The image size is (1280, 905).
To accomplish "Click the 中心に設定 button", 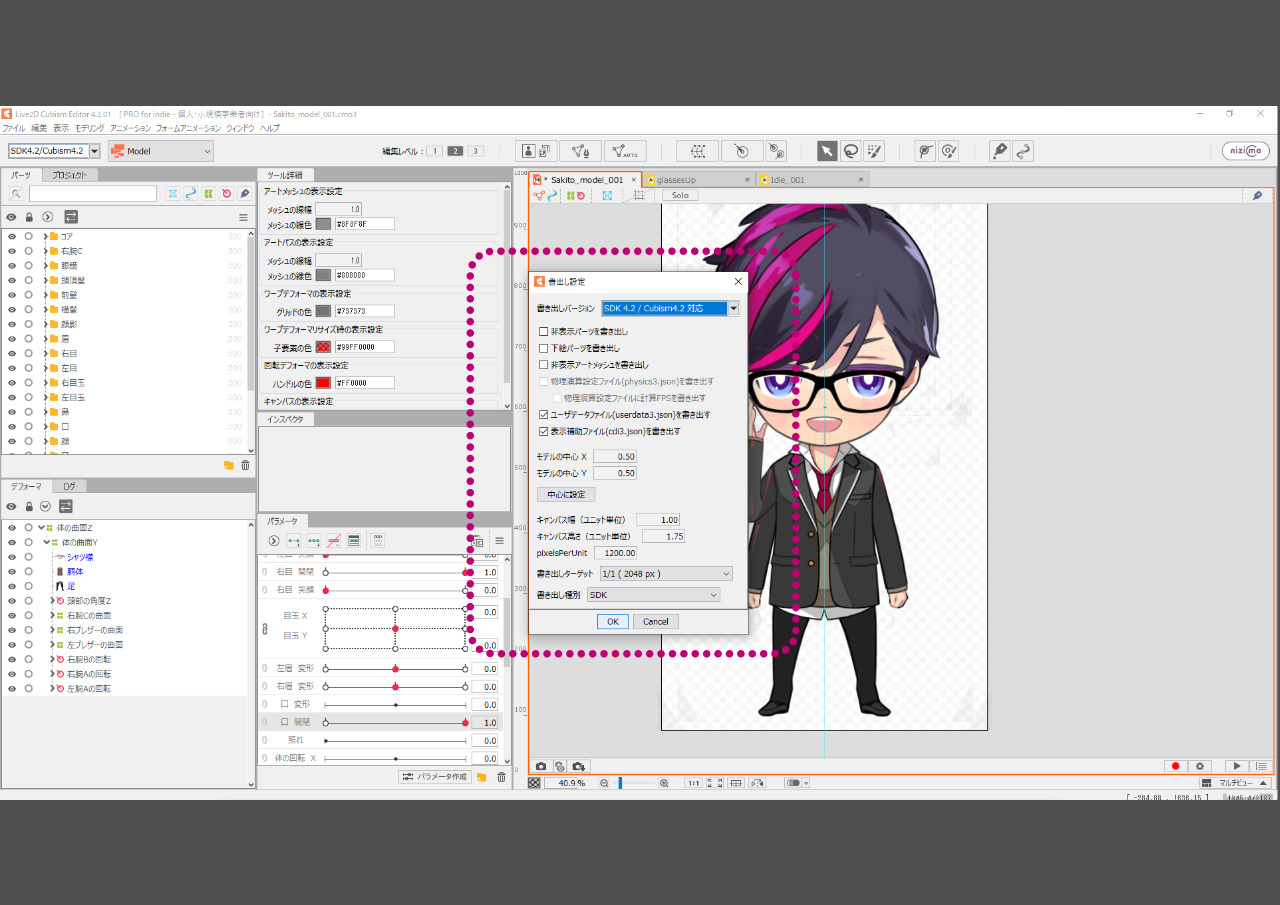I will point(566,494).
